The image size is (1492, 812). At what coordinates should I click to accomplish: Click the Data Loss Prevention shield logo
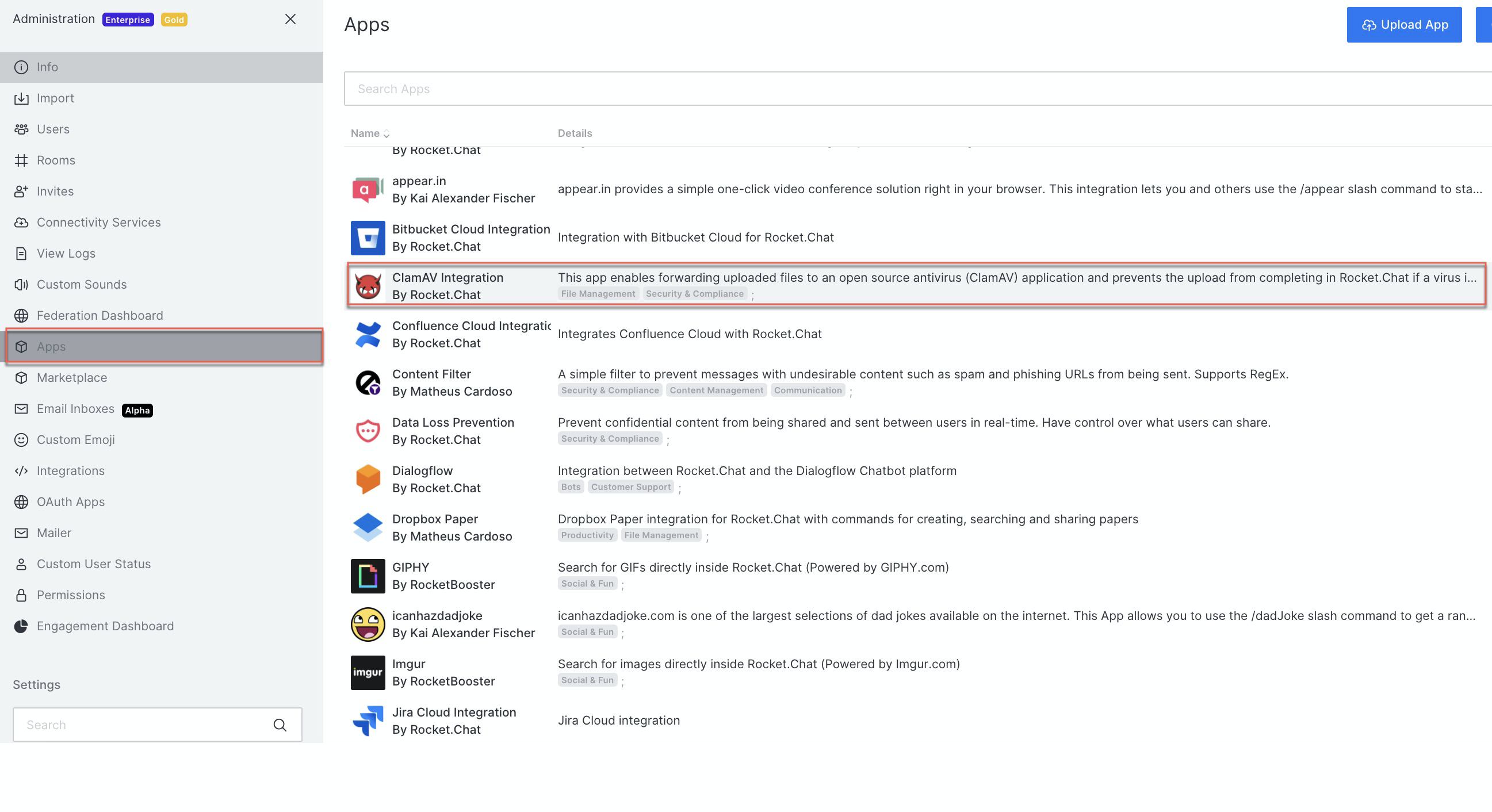pos(368,431)
